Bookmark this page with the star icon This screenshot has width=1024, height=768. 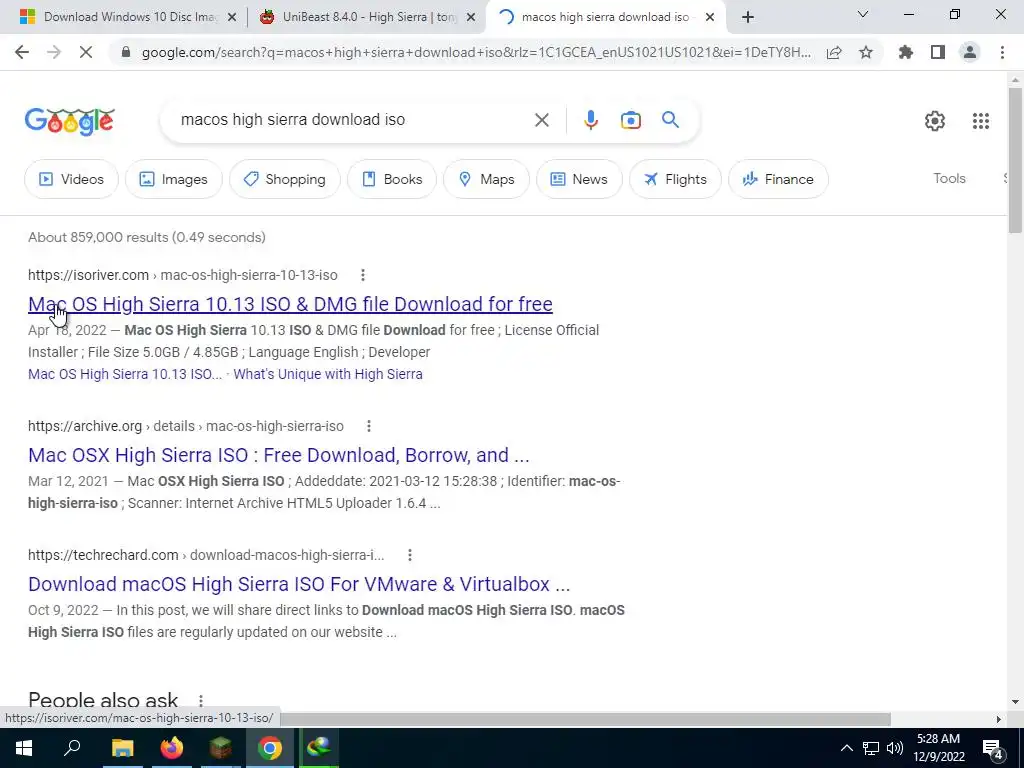[866, 52]
